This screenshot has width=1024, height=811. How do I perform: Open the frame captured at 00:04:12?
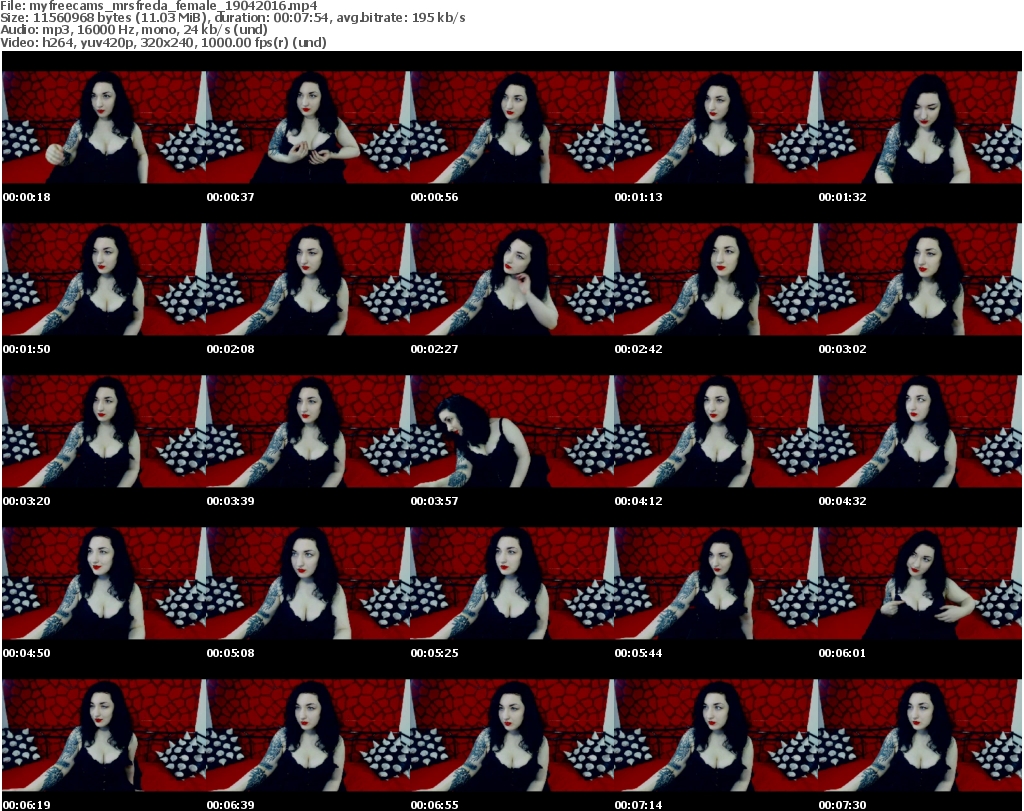pos(716,431)
